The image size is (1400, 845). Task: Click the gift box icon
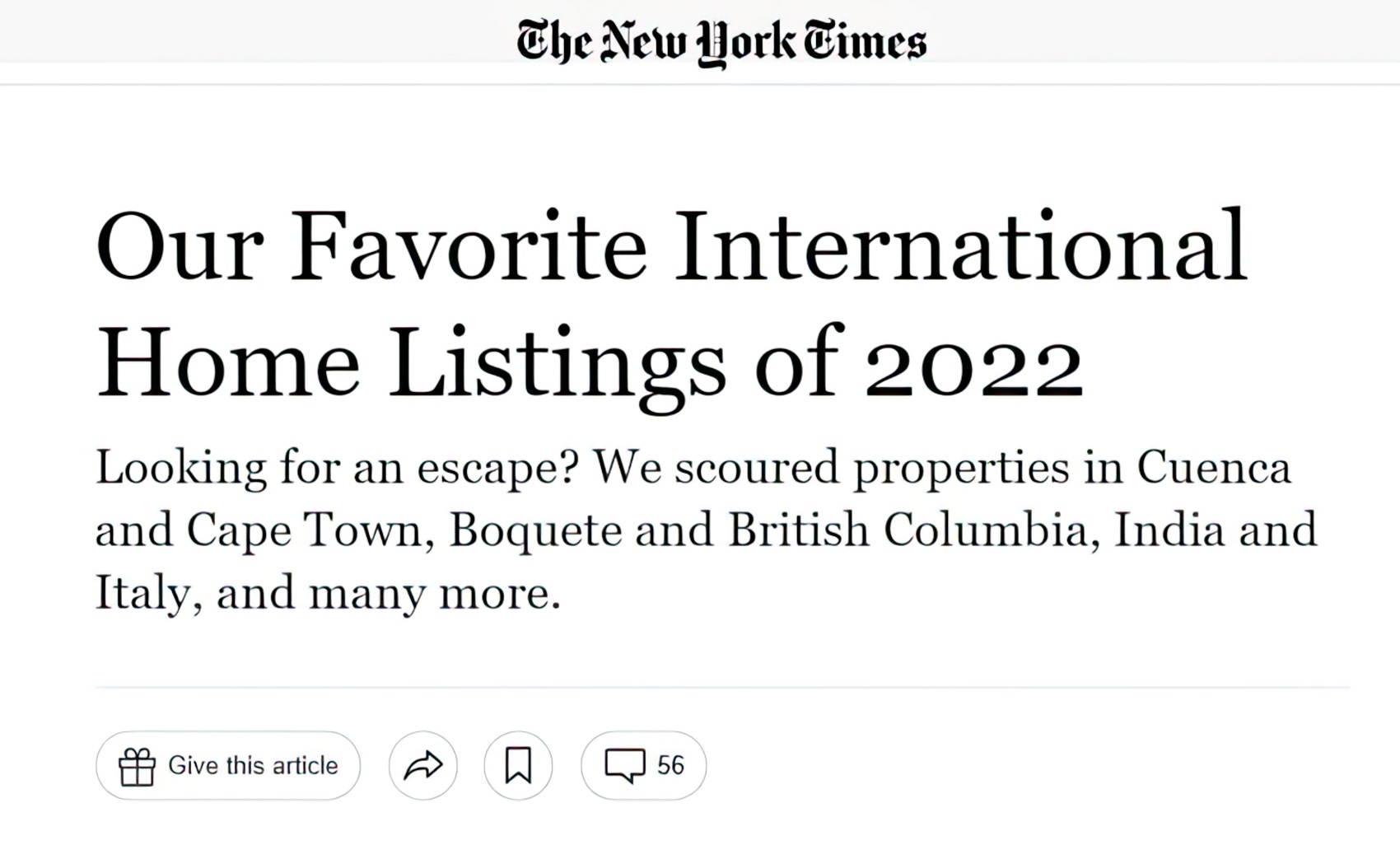(137, 766)
